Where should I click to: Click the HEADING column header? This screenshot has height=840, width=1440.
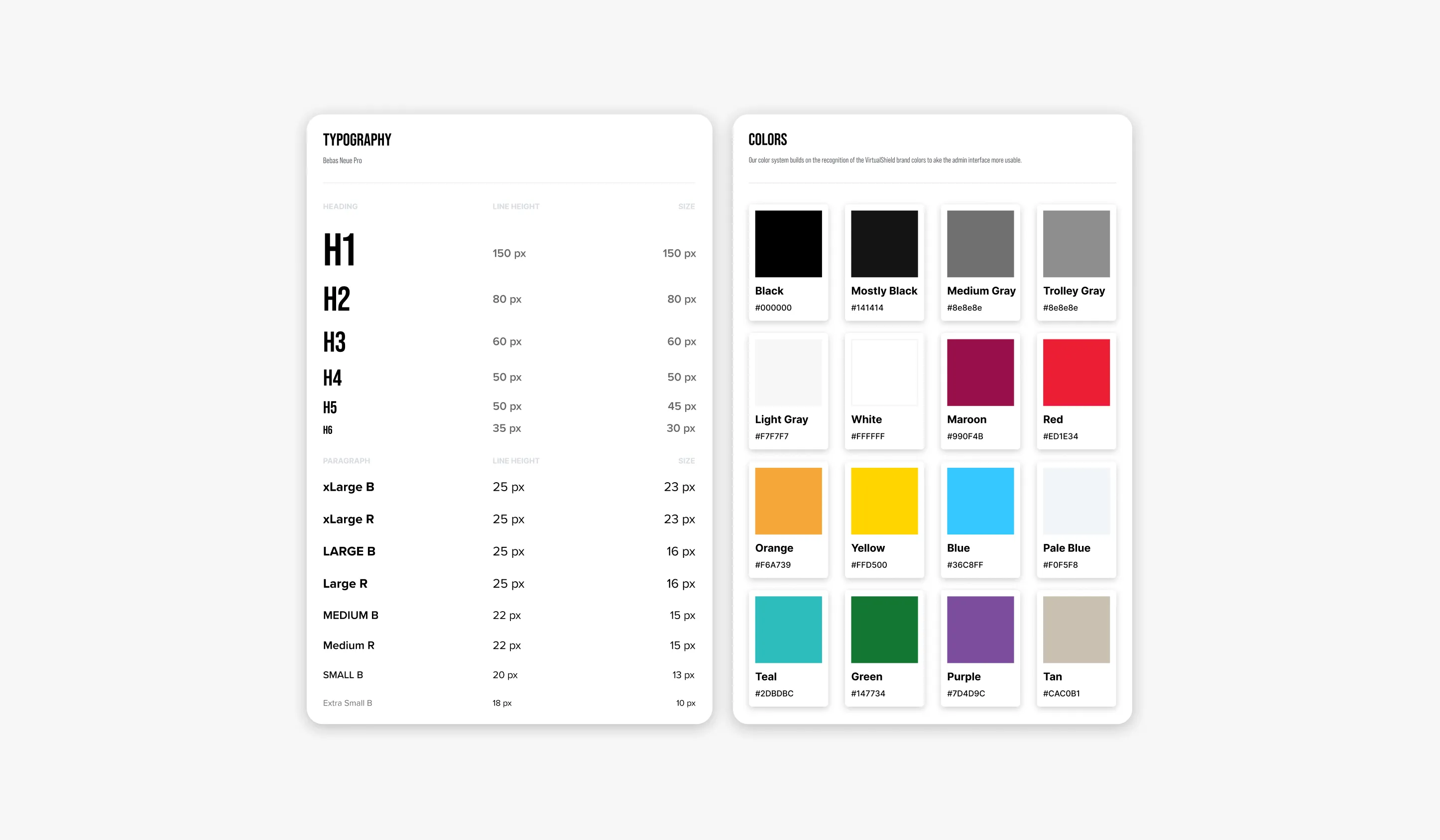[x=340, y=206]
